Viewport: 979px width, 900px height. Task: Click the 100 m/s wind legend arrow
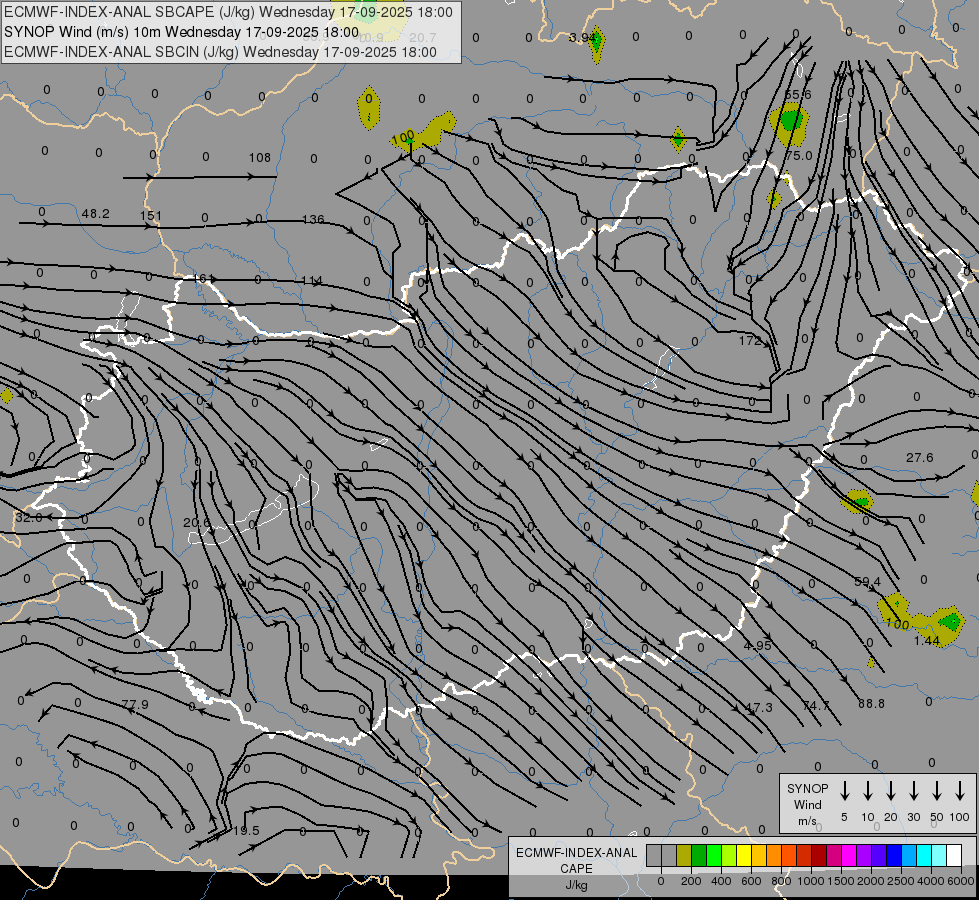pos(960,791)
